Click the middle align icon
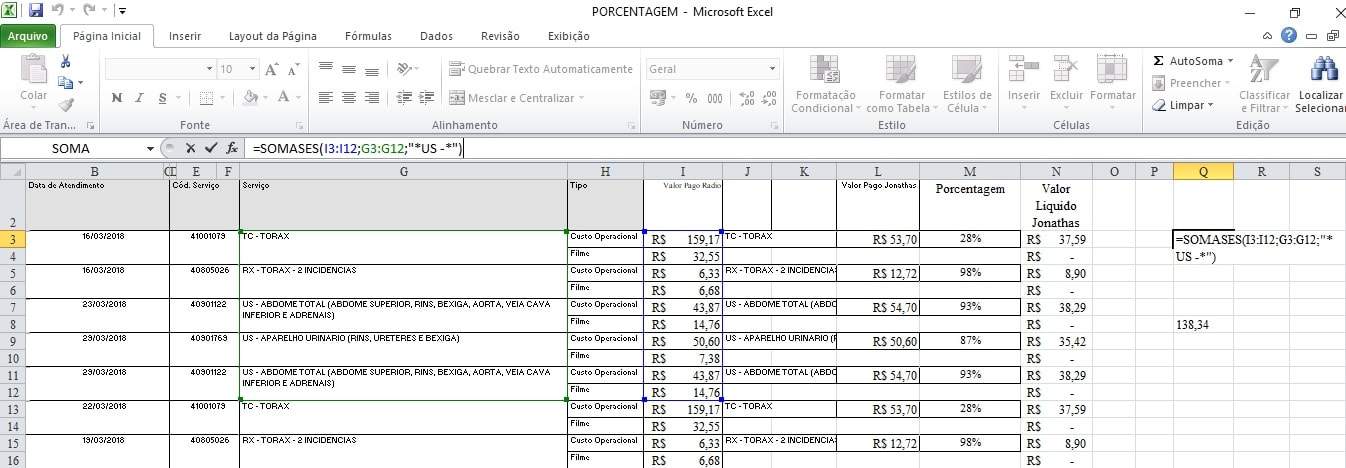Screen dimensions: 1346x468 348,69
